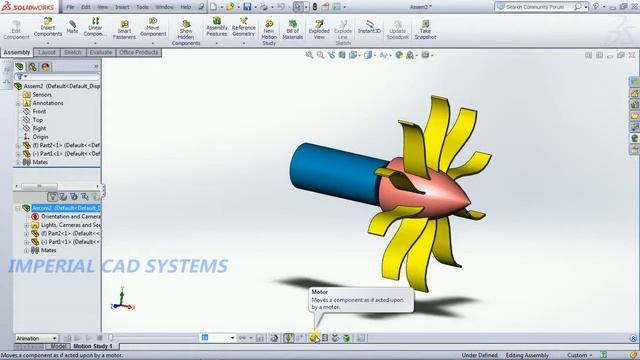Click Take Snapshot
Screen dimensions: 640x360
click(x=425, y=29)
